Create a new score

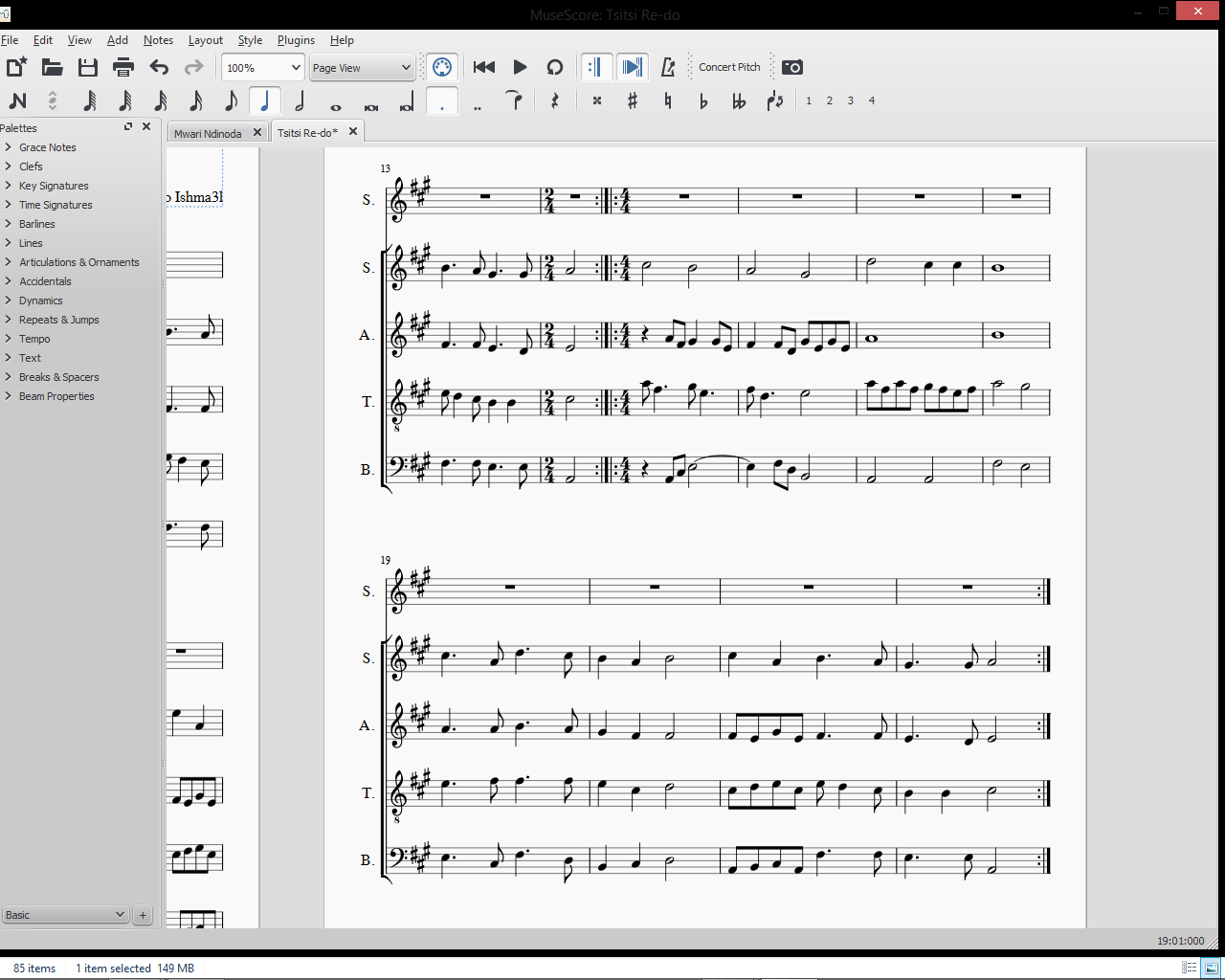coord(16,67)
